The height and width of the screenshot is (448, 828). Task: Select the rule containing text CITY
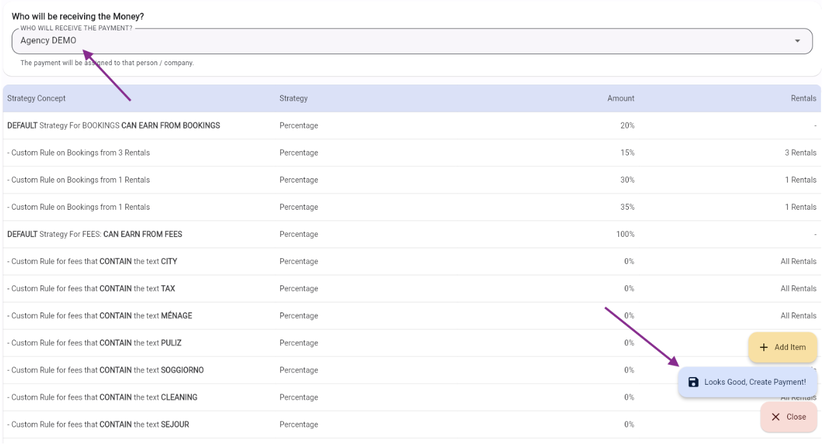412,262
